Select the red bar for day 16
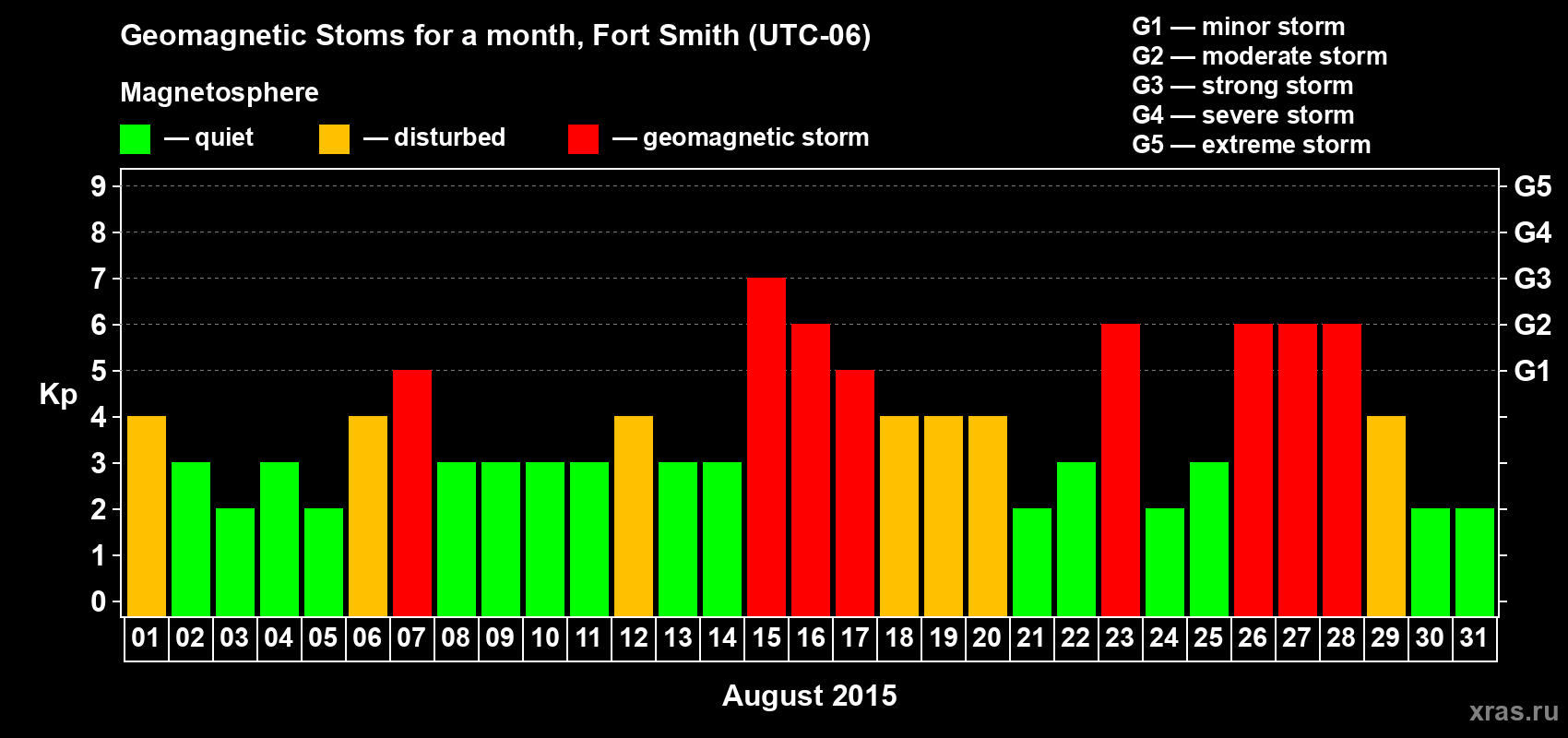The image size is (1568, 738). click(x=811, y=470)
